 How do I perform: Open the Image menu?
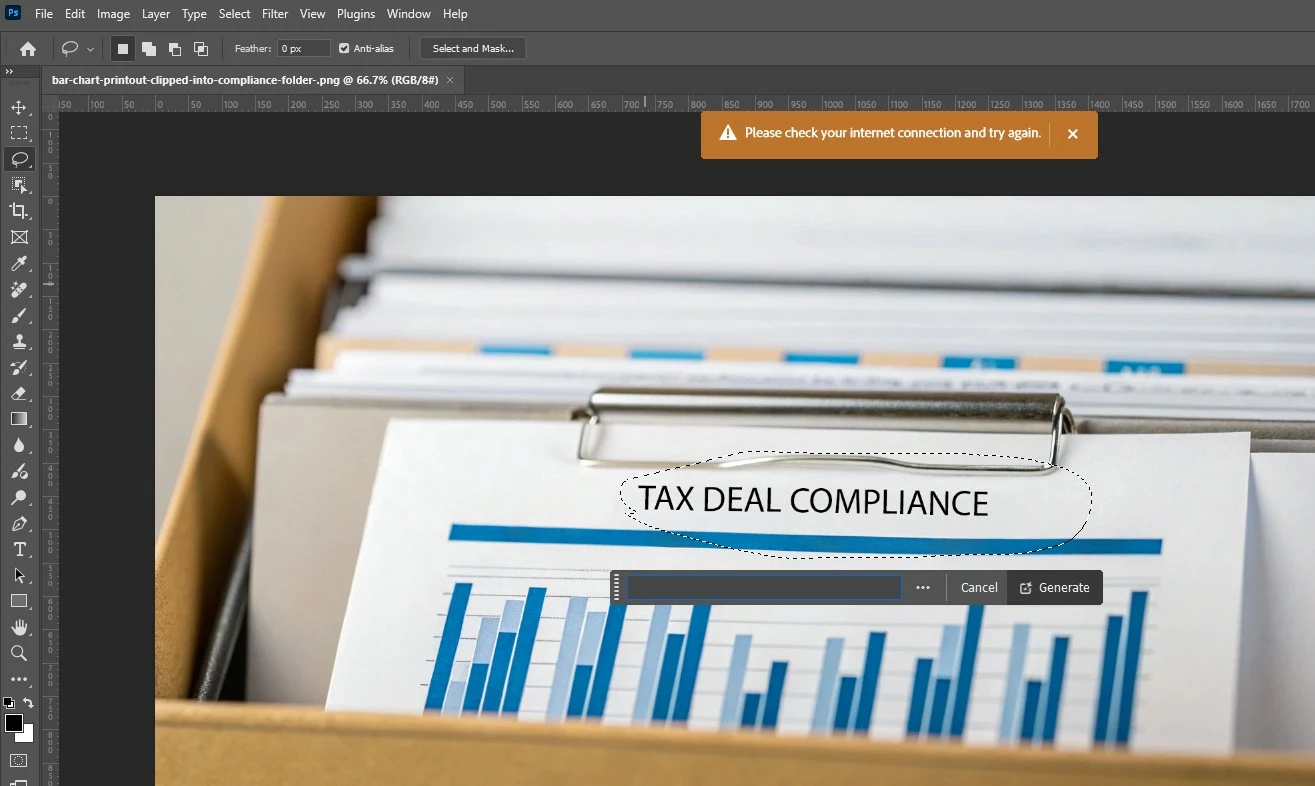[x=113, y=14]
